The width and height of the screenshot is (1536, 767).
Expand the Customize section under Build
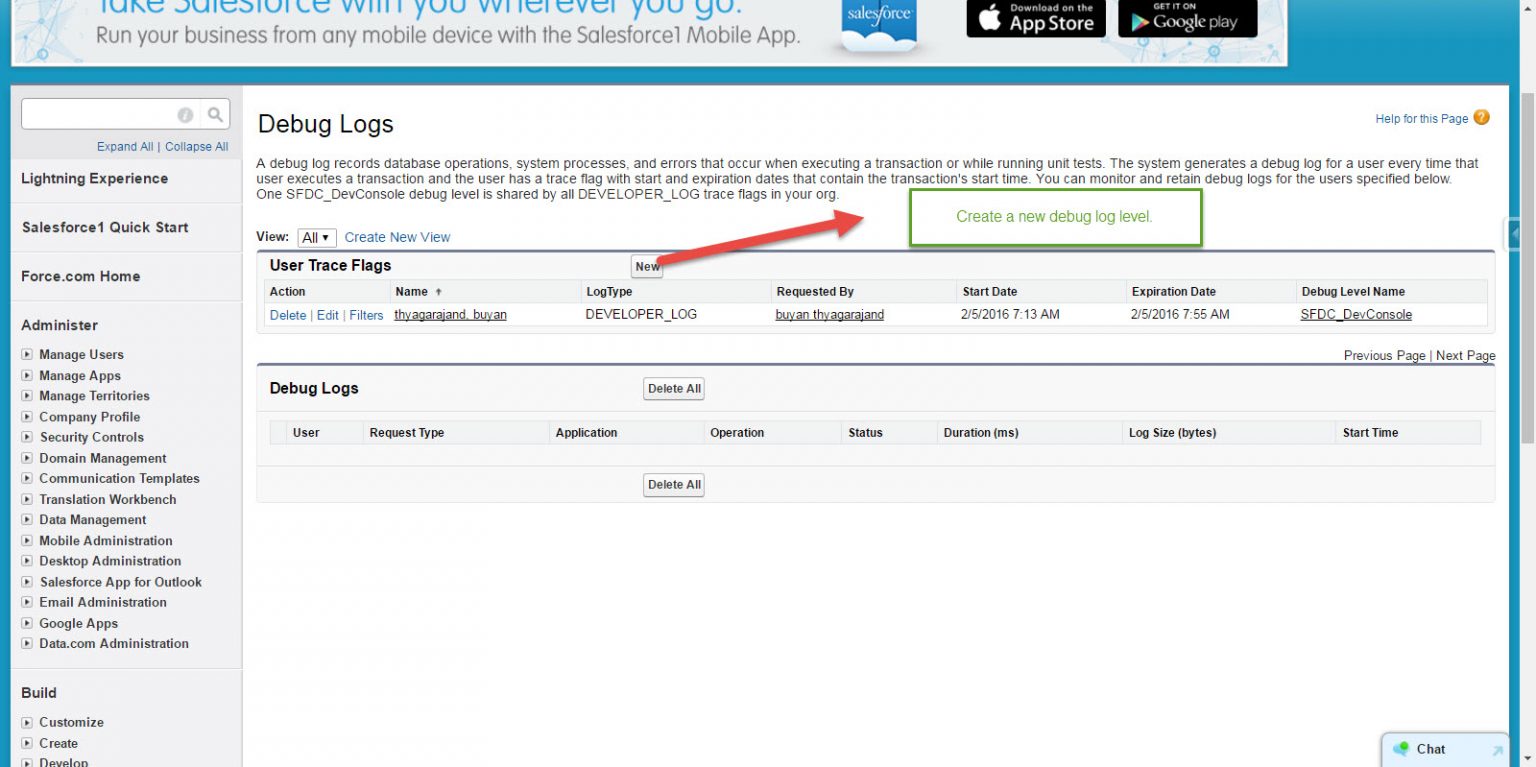[x=27, y=723]
